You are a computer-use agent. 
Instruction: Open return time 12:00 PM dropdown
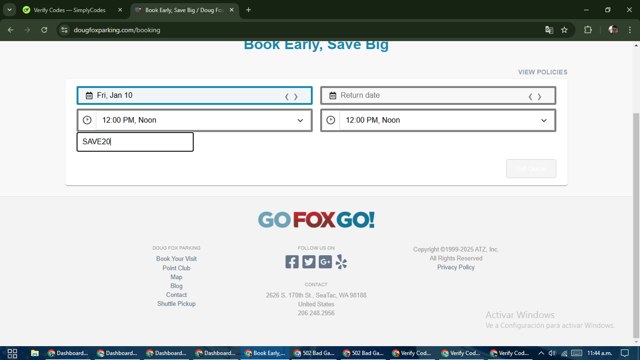(x=438, y=120)
